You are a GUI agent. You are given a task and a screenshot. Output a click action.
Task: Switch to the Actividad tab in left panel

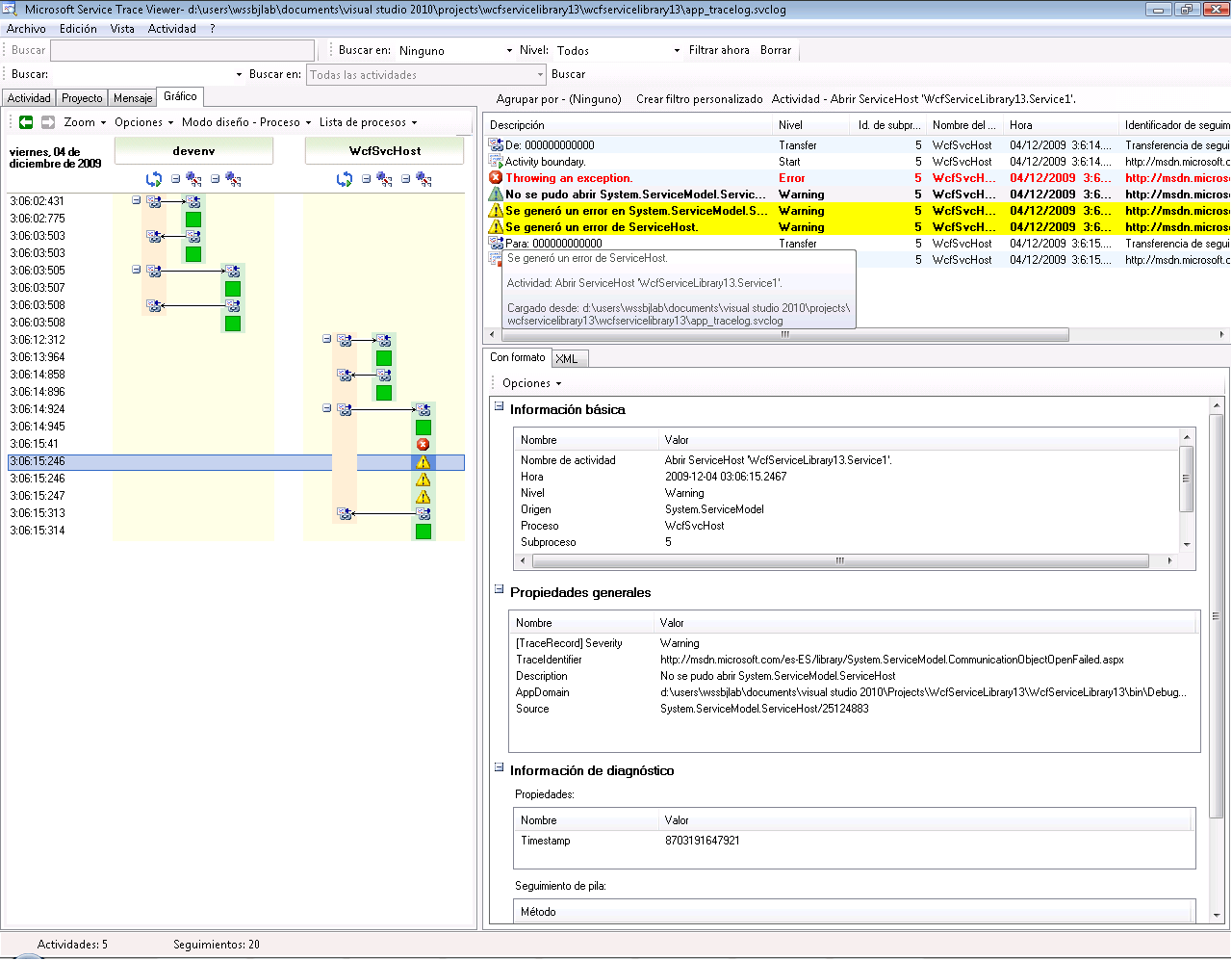click(x=29, y=98)
